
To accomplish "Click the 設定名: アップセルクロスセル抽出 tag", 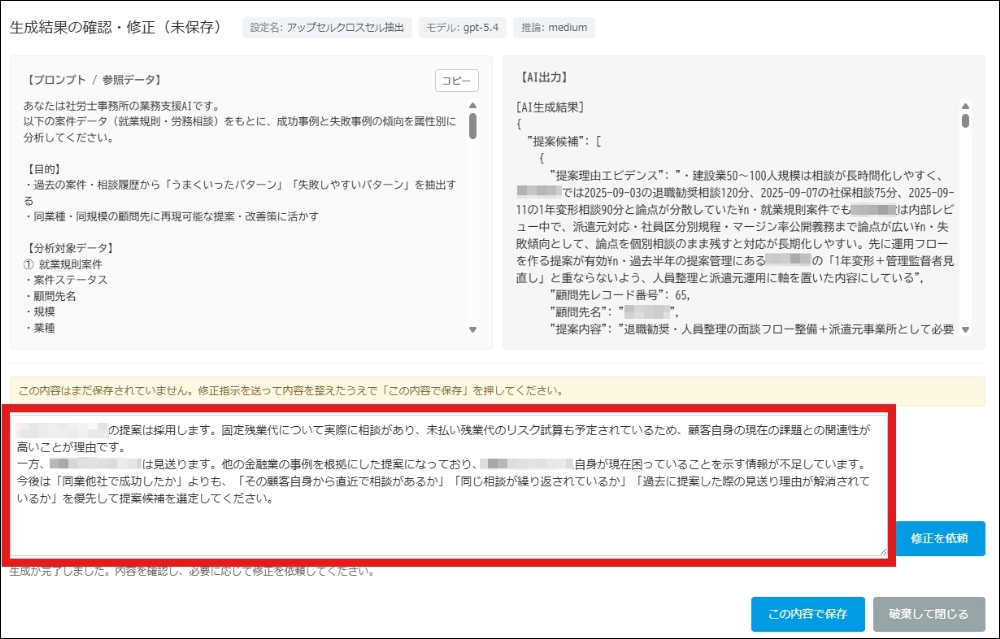I will 327,28.
